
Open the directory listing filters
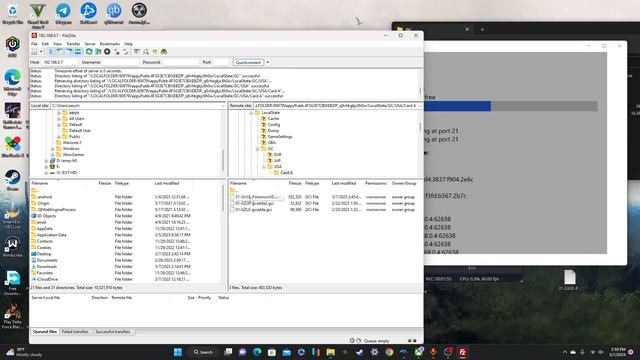click(x=137, y=52)
